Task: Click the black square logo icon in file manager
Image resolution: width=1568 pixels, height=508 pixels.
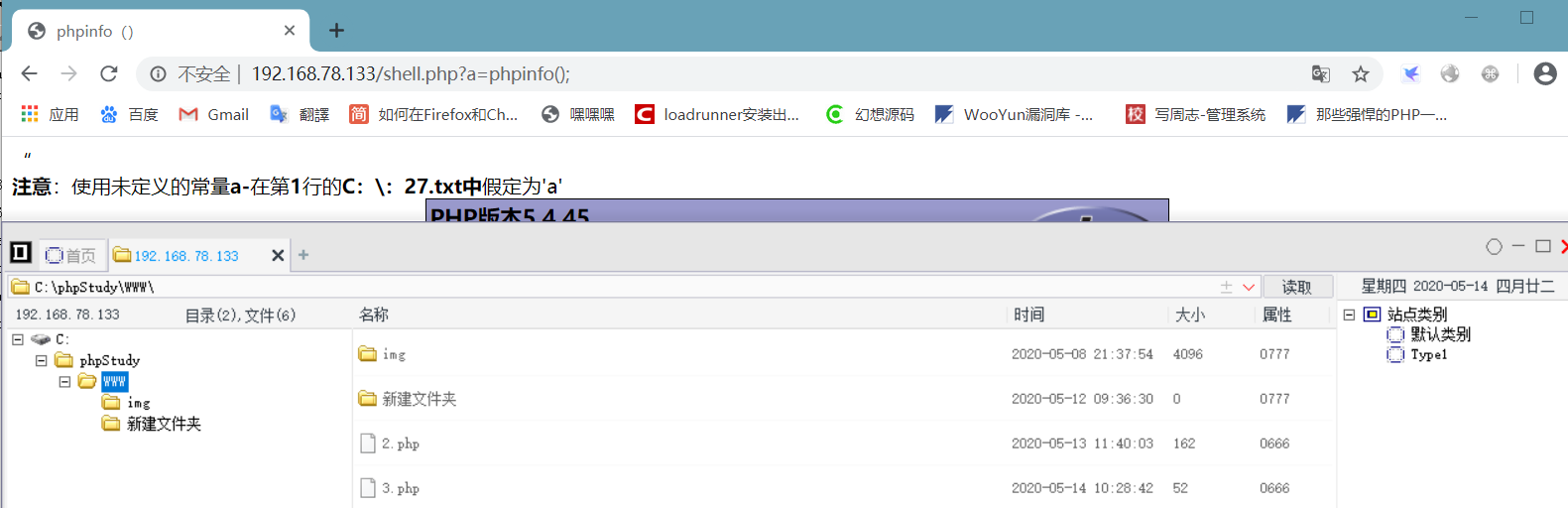Action: [20, 253]
